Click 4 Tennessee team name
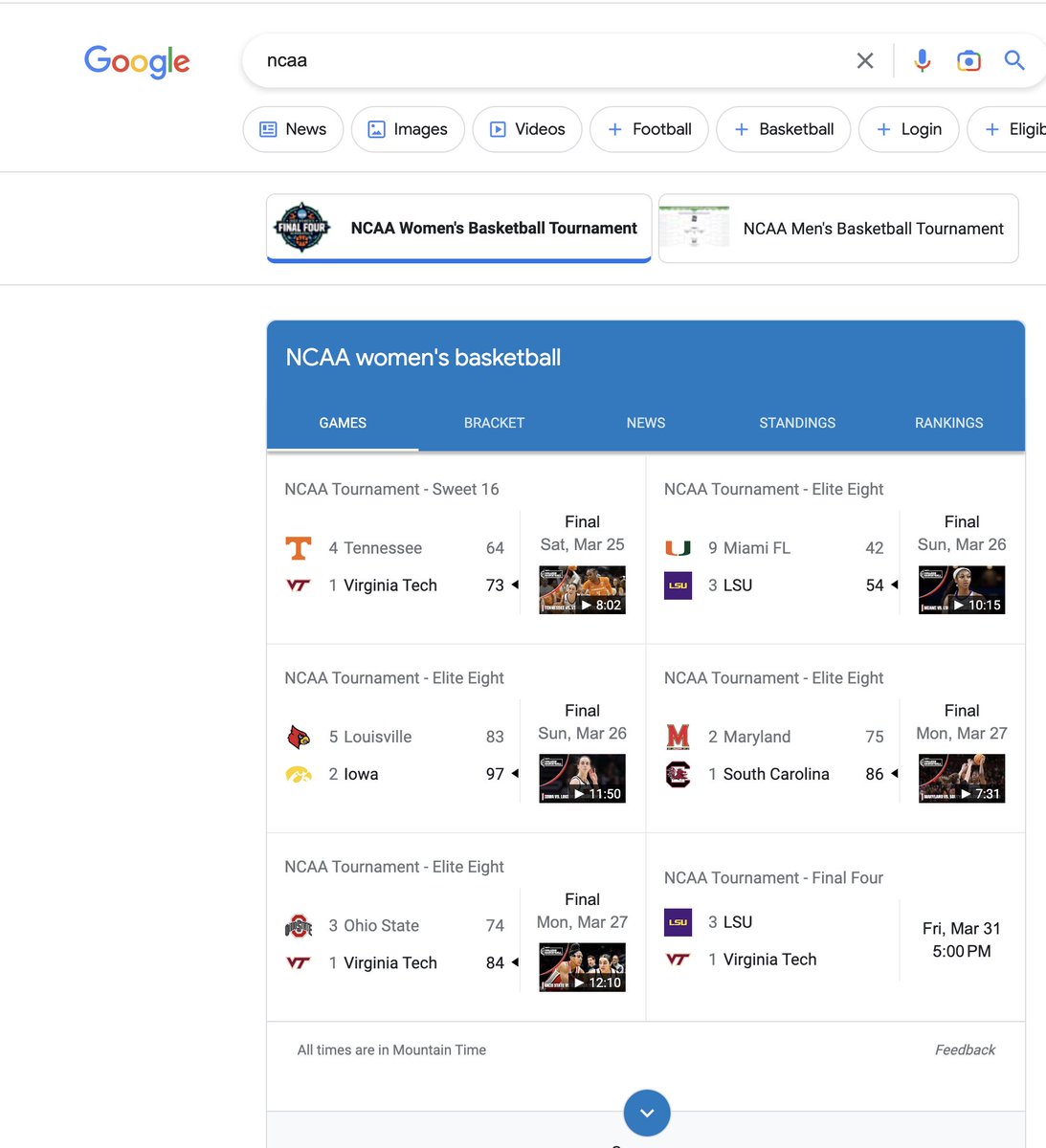This screenshot has width=1046, height=1148. tap(375, 548)
